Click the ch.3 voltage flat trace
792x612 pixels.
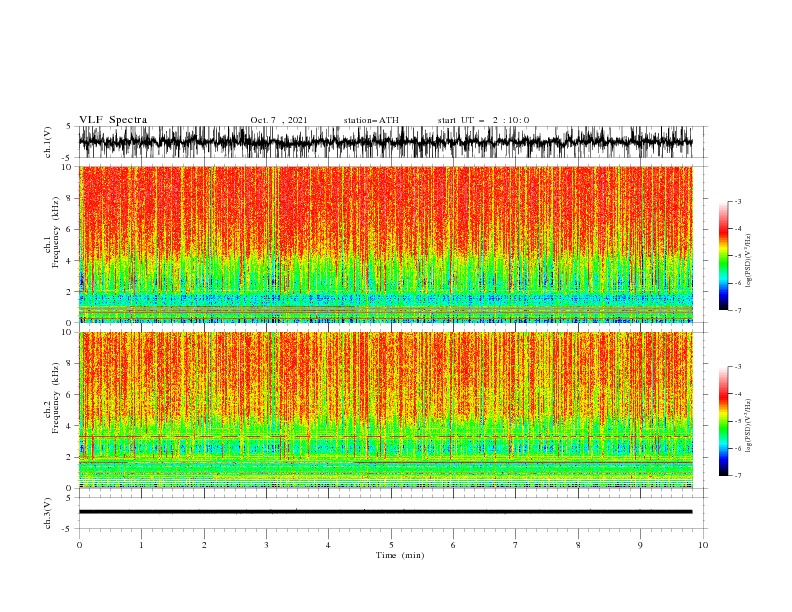pyautogui.click(x=385, y=512)
